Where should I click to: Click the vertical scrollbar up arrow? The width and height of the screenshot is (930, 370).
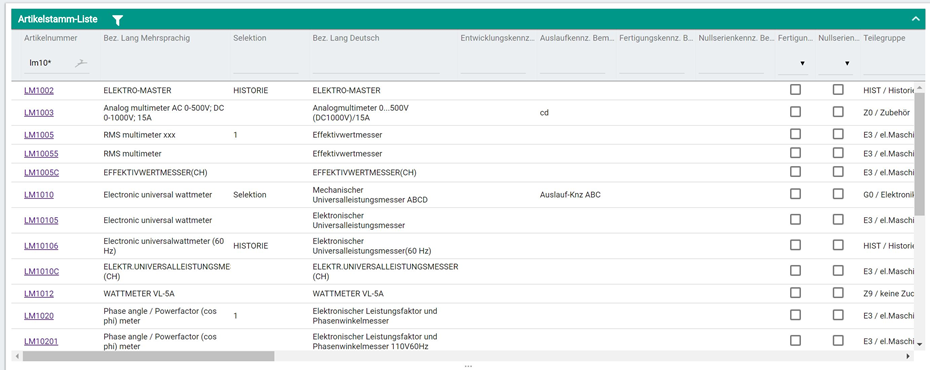pyautogui.click(x=919, y=88)
